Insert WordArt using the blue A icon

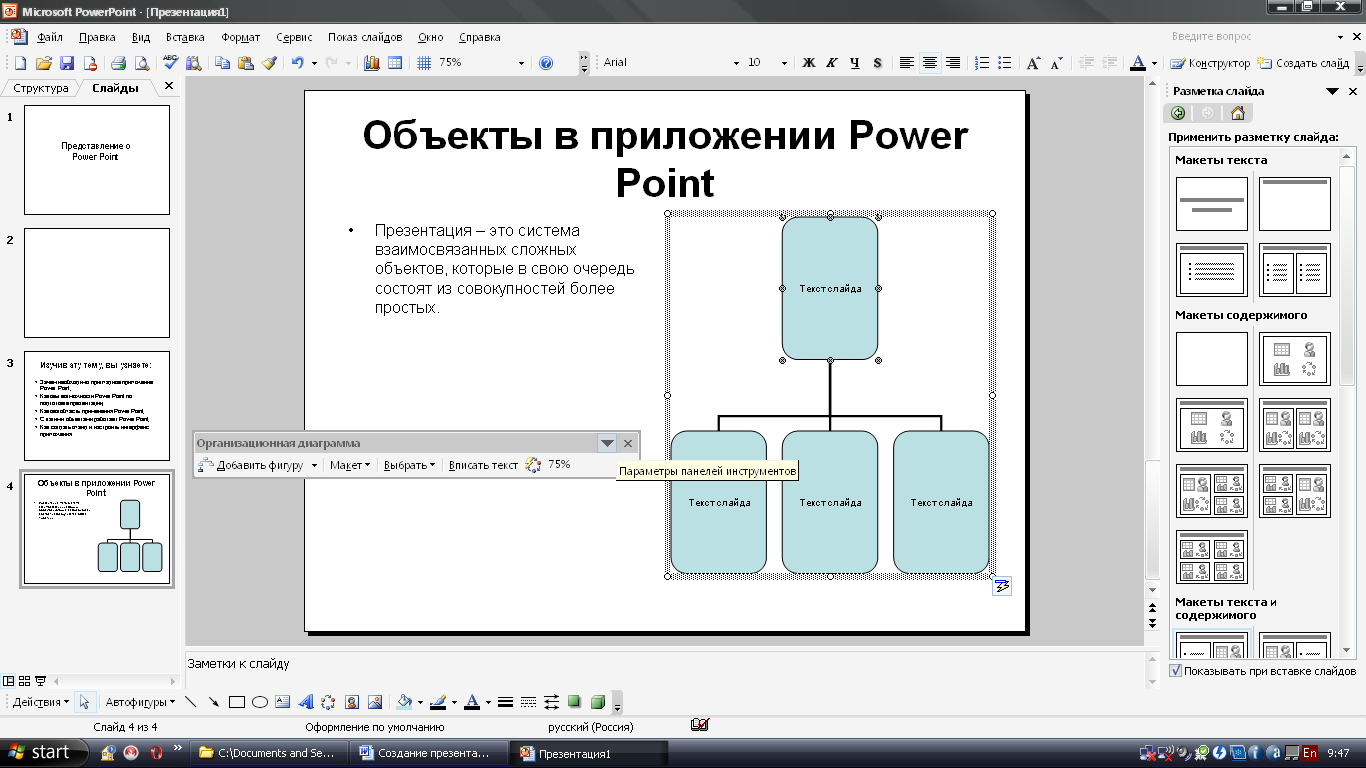click(x=306, y=702)
